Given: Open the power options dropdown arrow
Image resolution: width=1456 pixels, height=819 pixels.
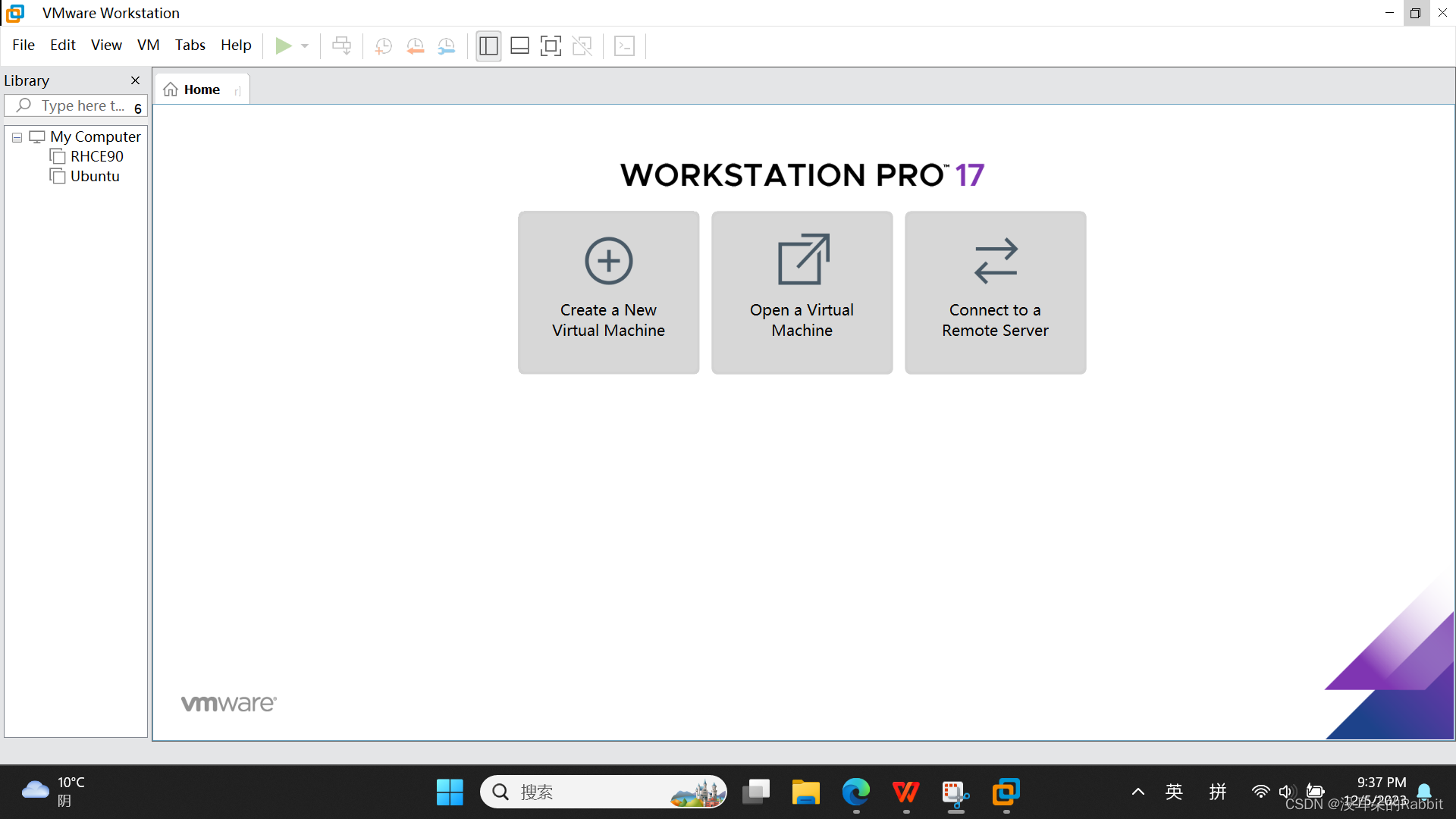Looking at the screenshot, I should pos(305,46).
